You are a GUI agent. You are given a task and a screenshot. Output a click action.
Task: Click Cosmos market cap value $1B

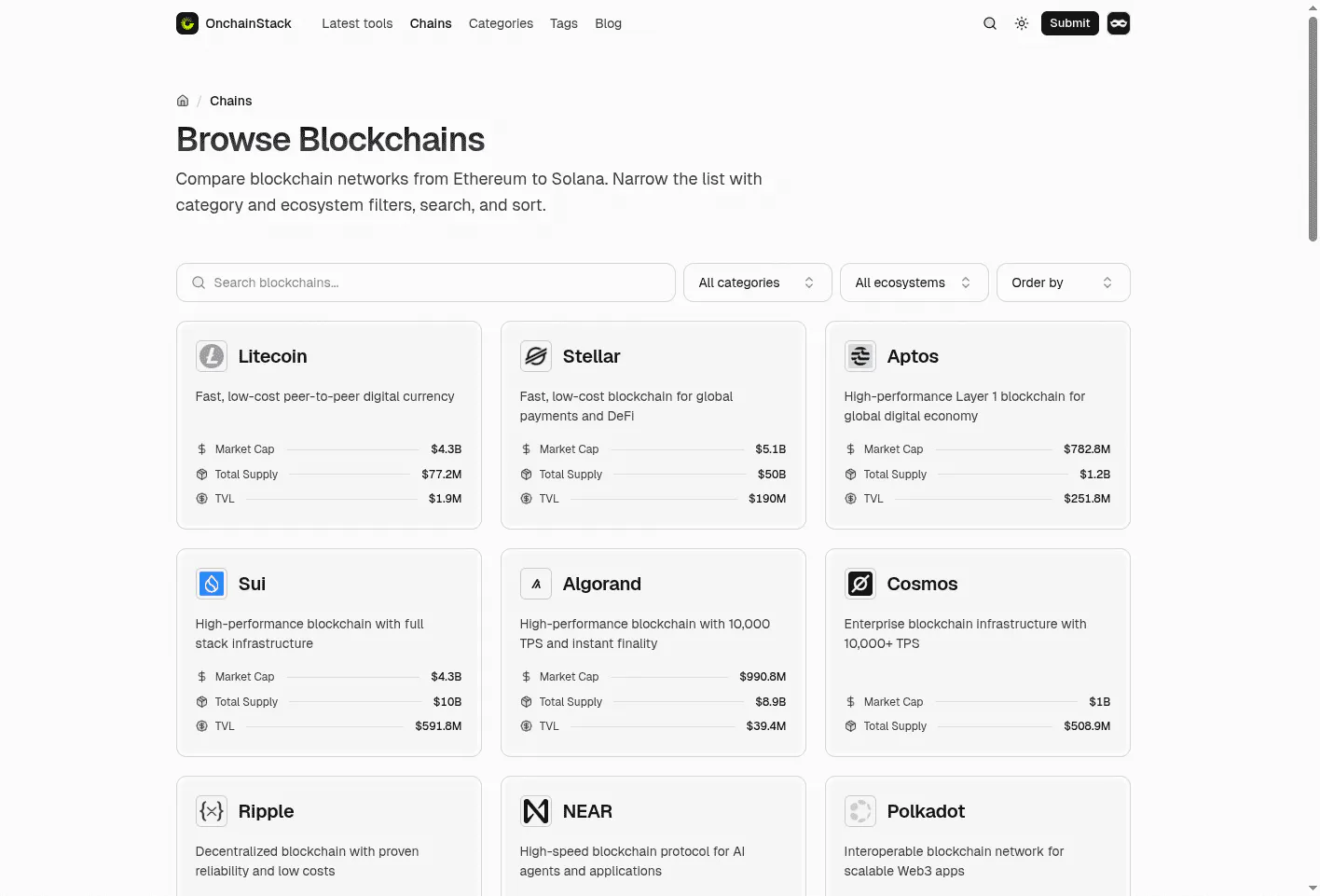1099,702
